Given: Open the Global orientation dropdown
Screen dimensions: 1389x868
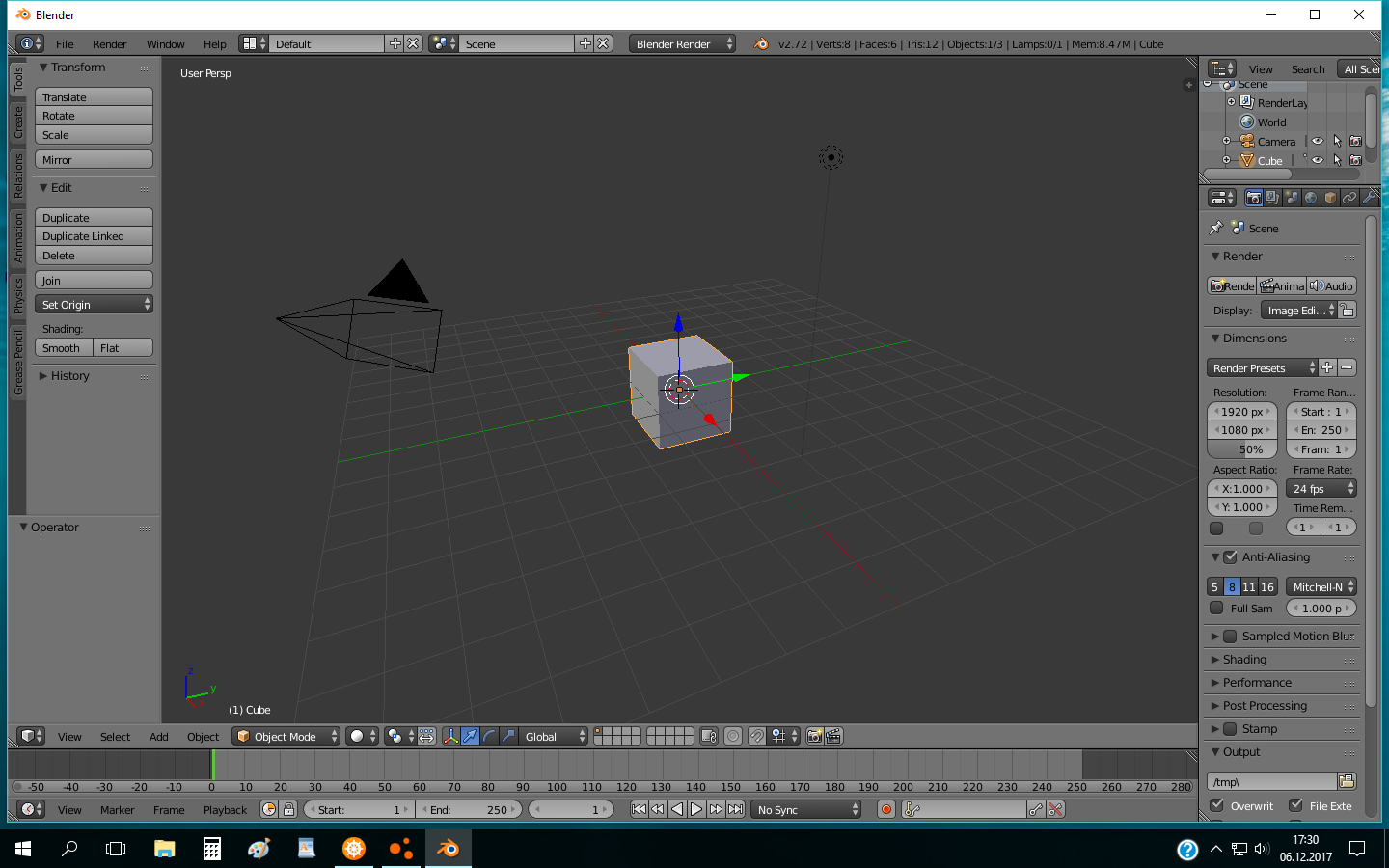Looking at the screenshot, I should coord(554,736).
